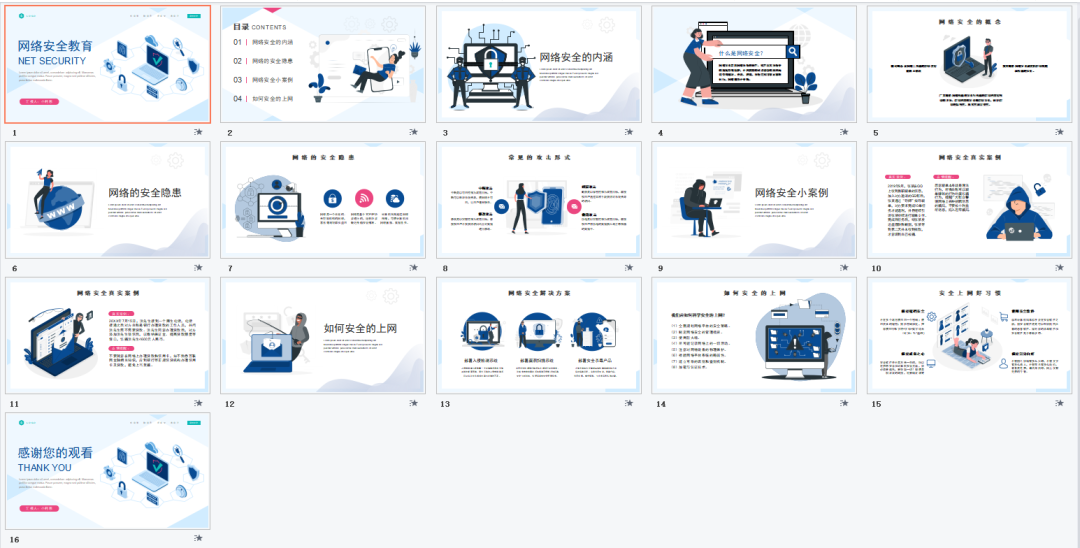The width and height of the screenshot is (1080, 548).
Task: Click the animation star icon under slide 4
Action: [845, 132]
